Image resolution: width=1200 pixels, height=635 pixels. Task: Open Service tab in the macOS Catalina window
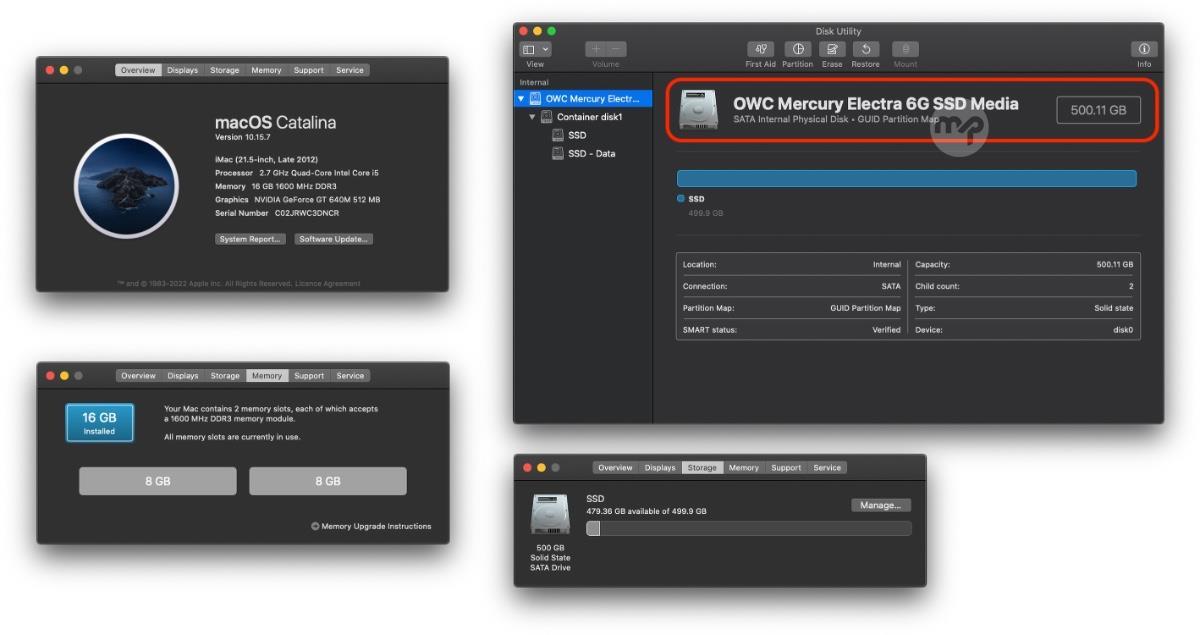(x=350, y=70)
